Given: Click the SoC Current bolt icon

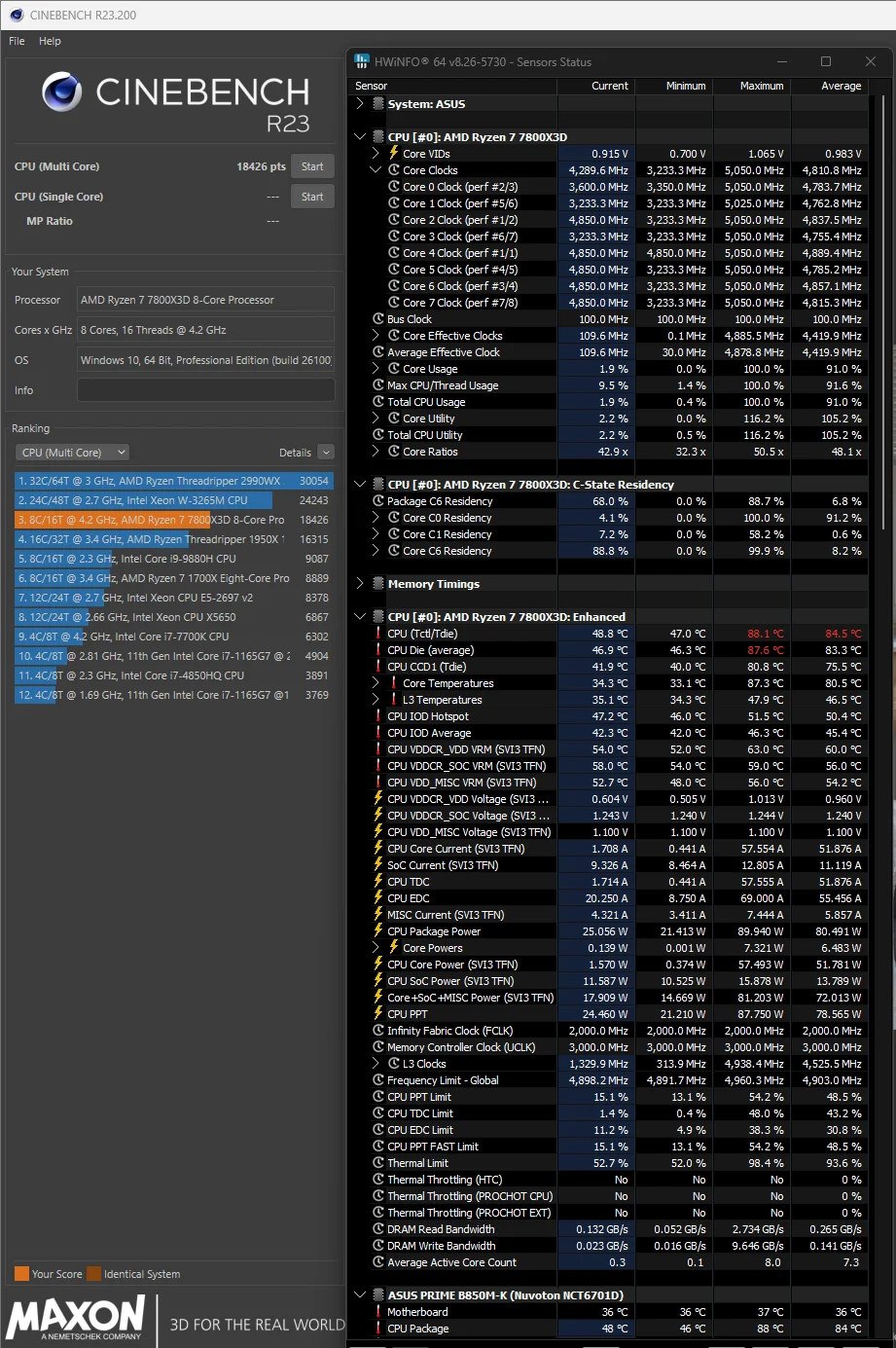Looking at the screenshot, I should pos(378,865).
